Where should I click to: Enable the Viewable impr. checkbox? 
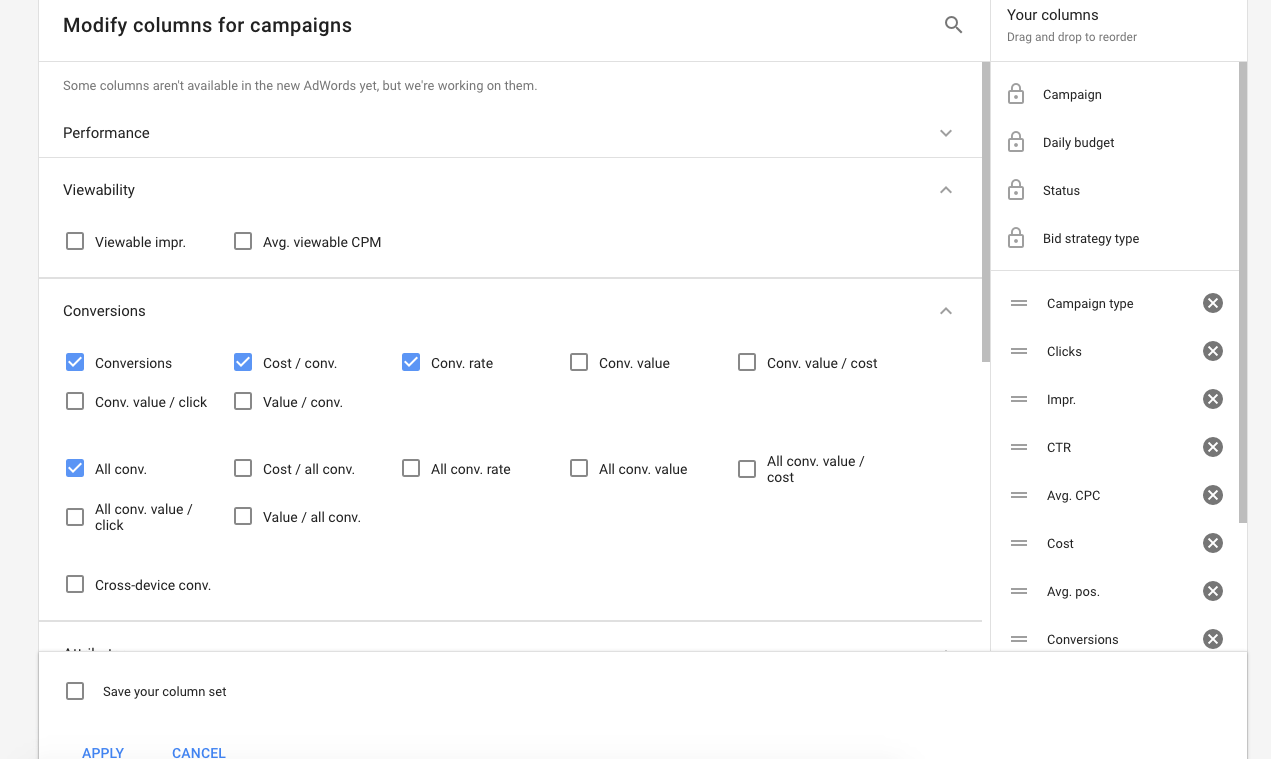(x=75, y=241)
